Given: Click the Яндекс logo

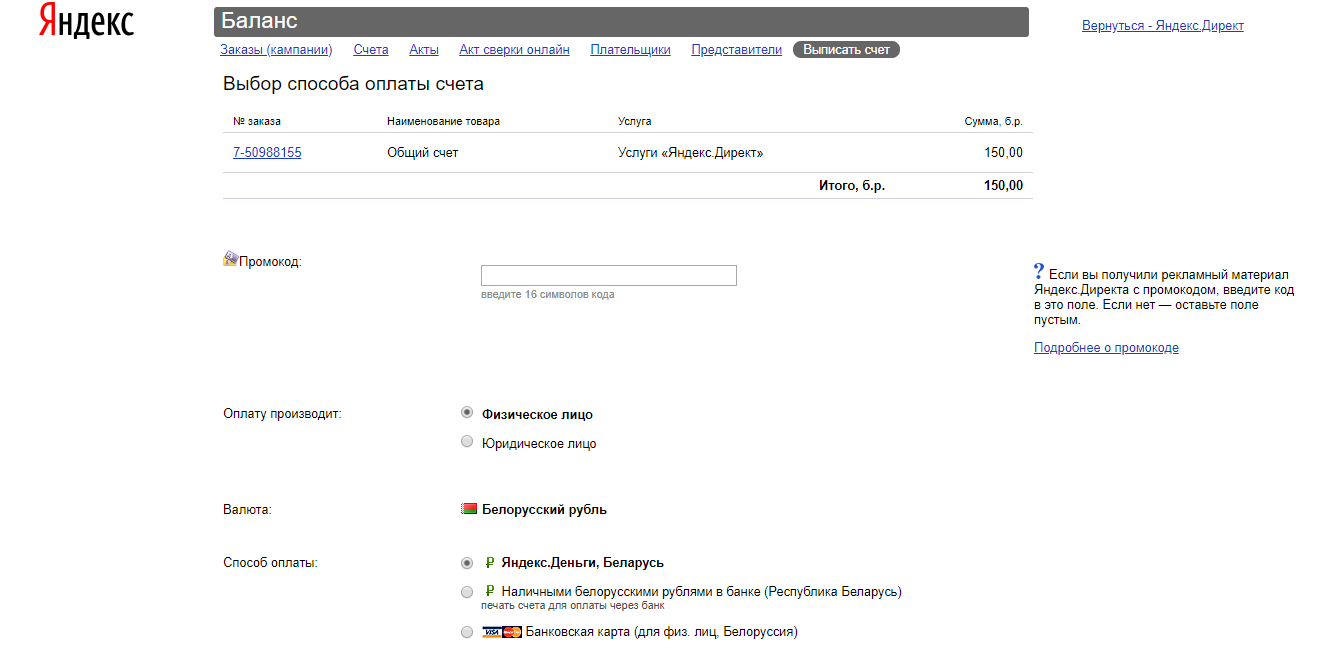Looking at the screenshot, I should click(86, 21).
